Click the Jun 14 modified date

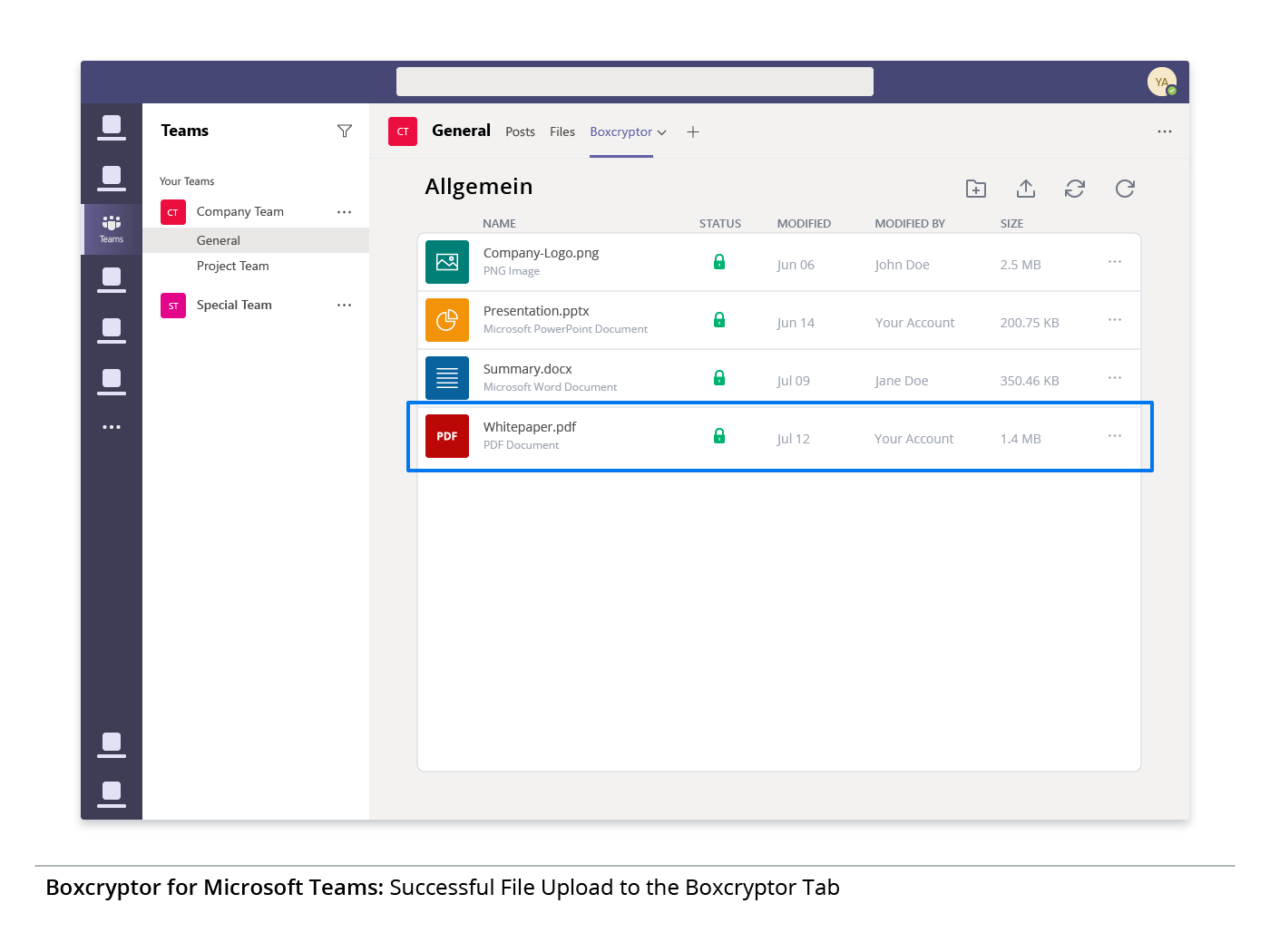tap(796, 323)
